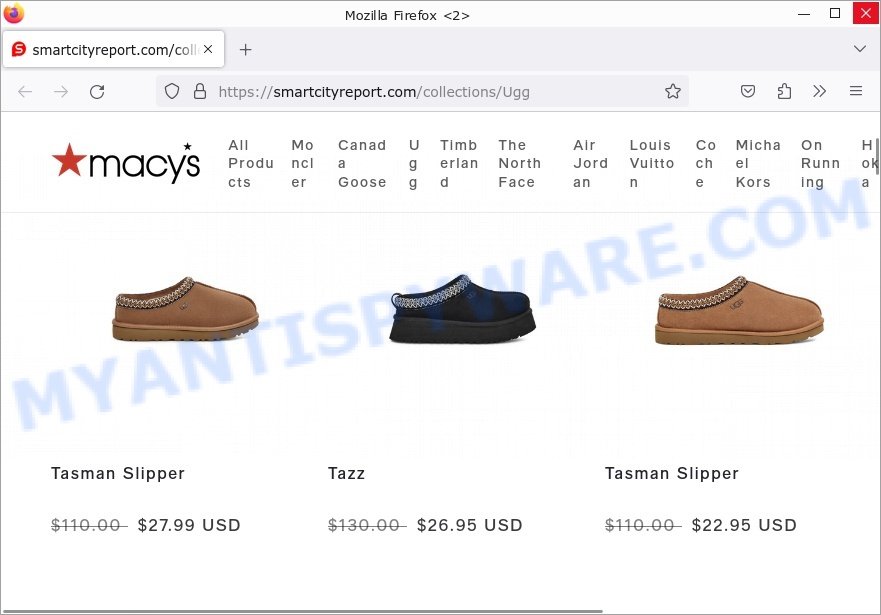Open the tracking protection shield panel
Screen dimensions: 881x615
[172, 91]
